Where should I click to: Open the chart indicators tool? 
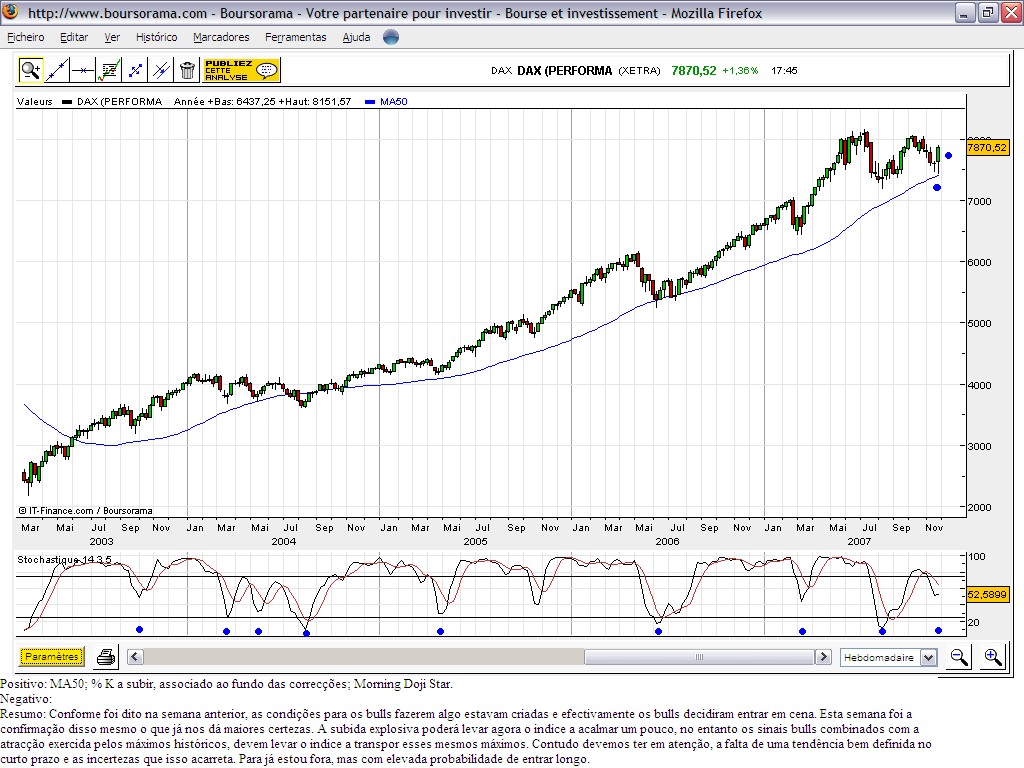pos(109,70)
